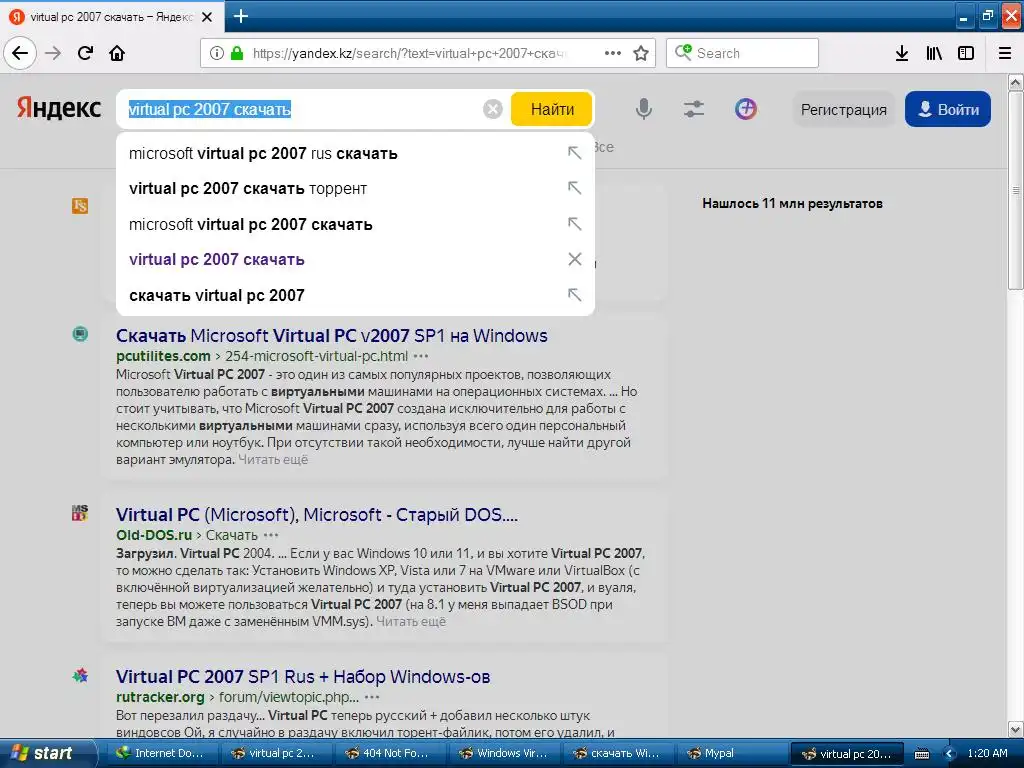Click the Регистрация button
1024x768 pixels.
844,109
